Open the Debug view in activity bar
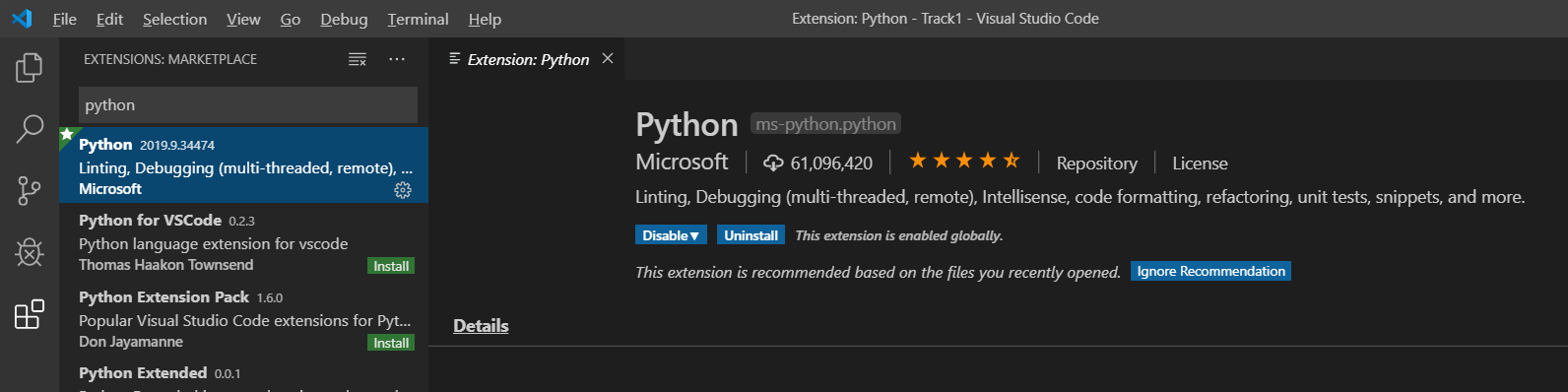This screenshot has height=392, width=1568. pos(30,253)
